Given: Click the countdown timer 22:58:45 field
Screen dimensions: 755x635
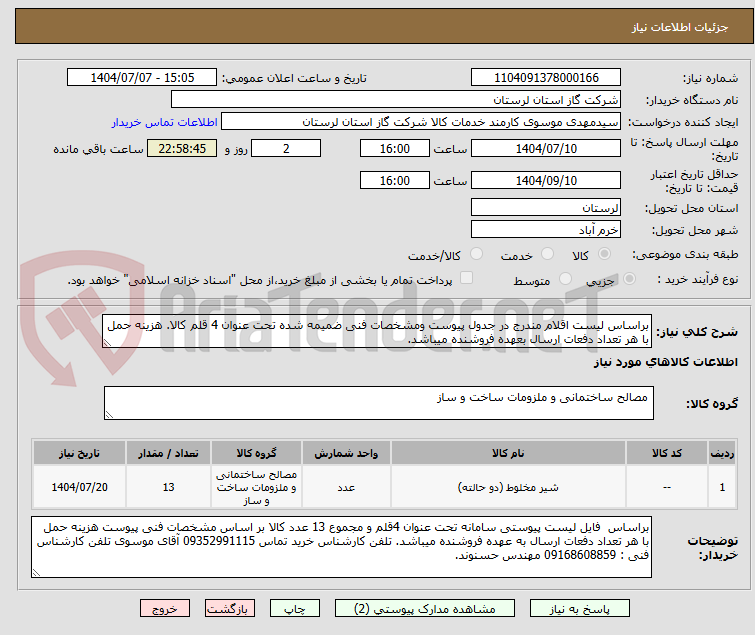Looking at the screenshot, I should 182,148.
